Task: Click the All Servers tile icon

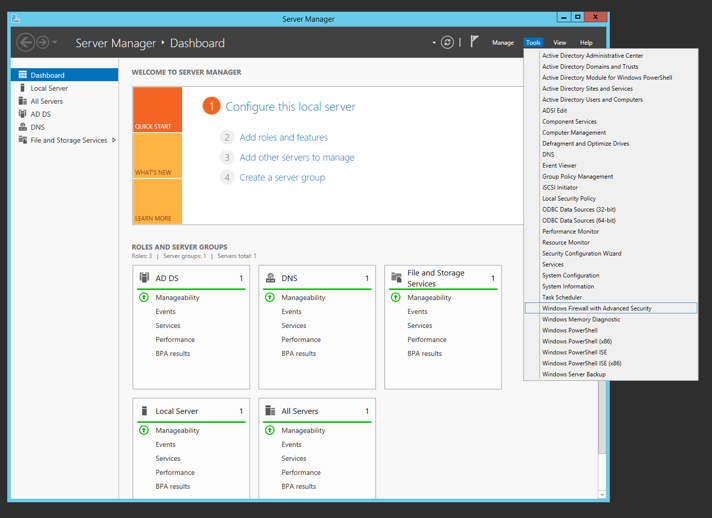Action: [270, 411]
